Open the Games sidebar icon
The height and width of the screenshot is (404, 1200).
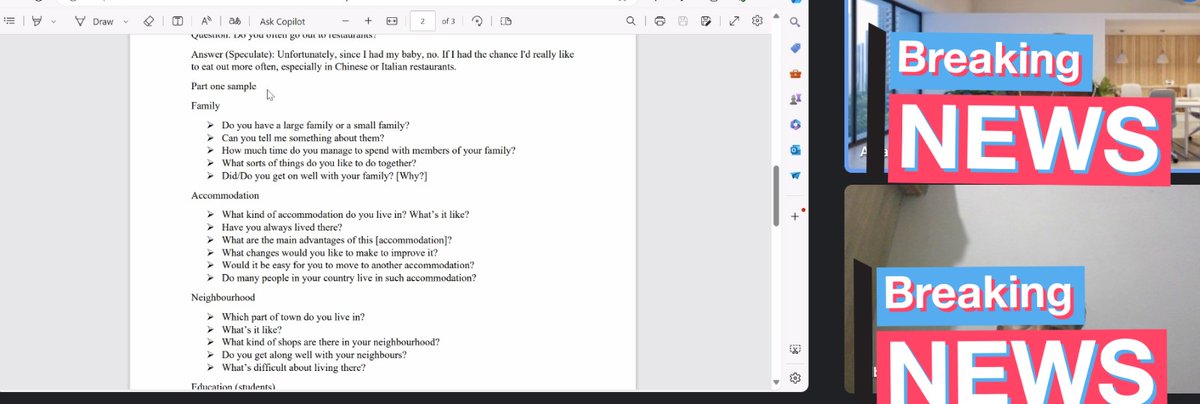click(x=795, y=99)
